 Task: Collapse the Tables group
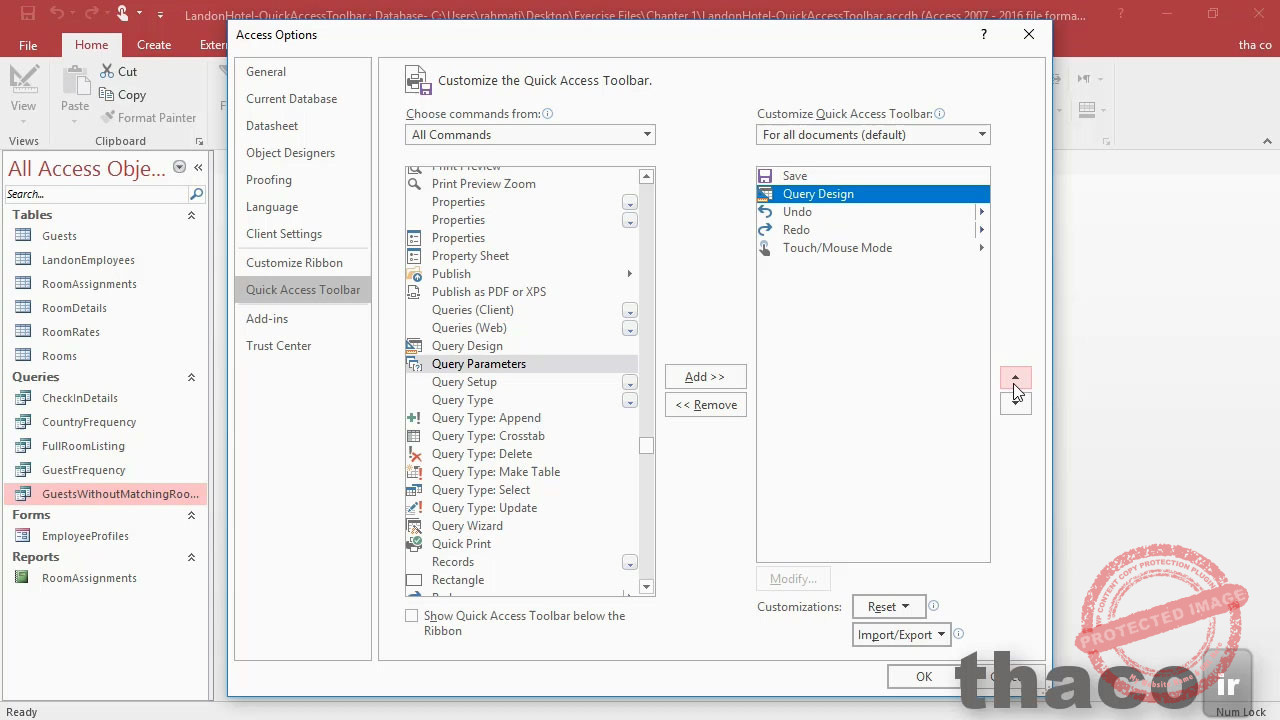point(191,215)
